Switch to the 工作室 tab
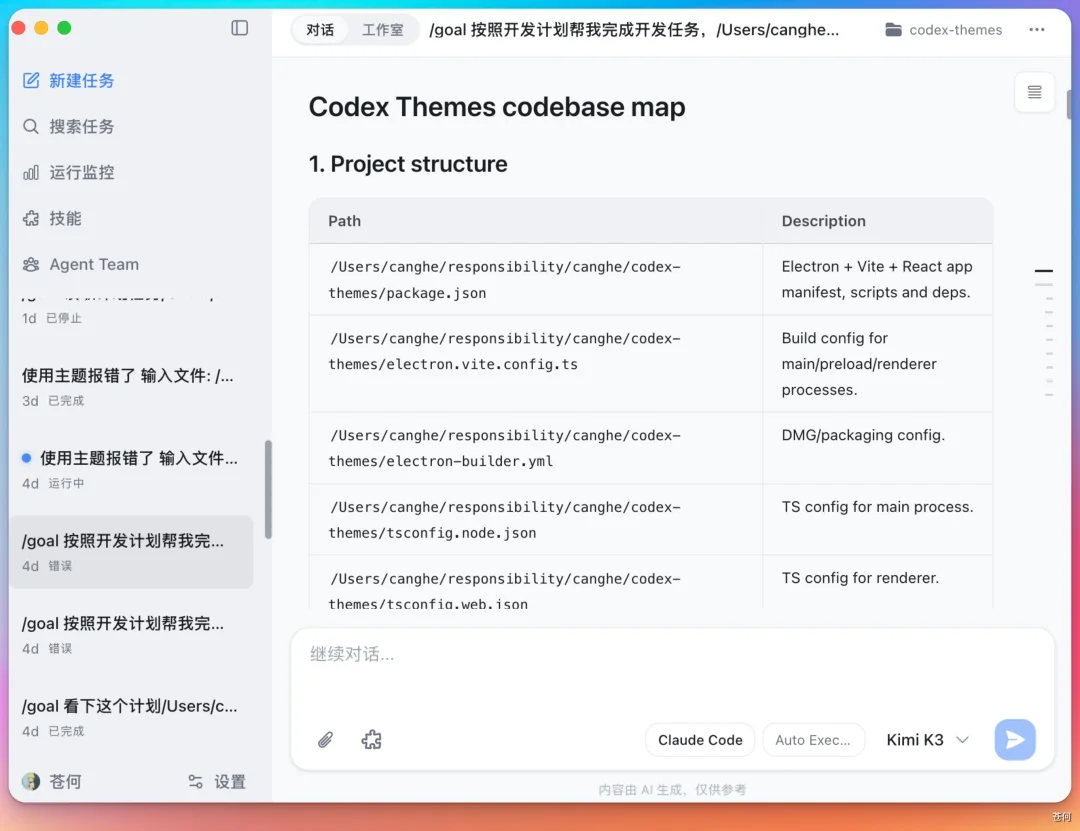 [x=382, y=30]
